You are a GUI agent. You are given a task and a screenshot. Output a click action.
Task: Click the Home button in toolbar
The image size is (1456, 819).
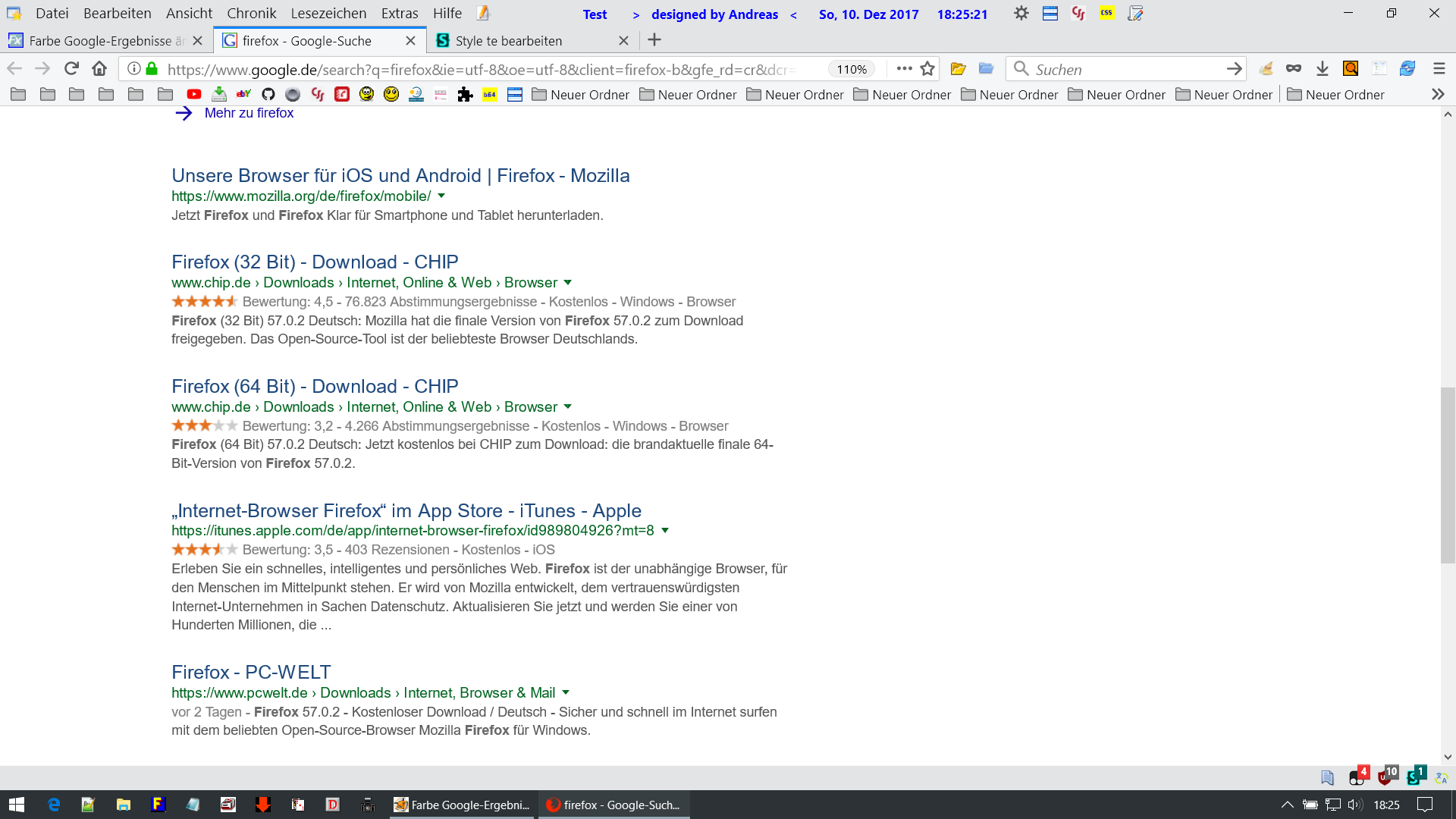(99, 69)
